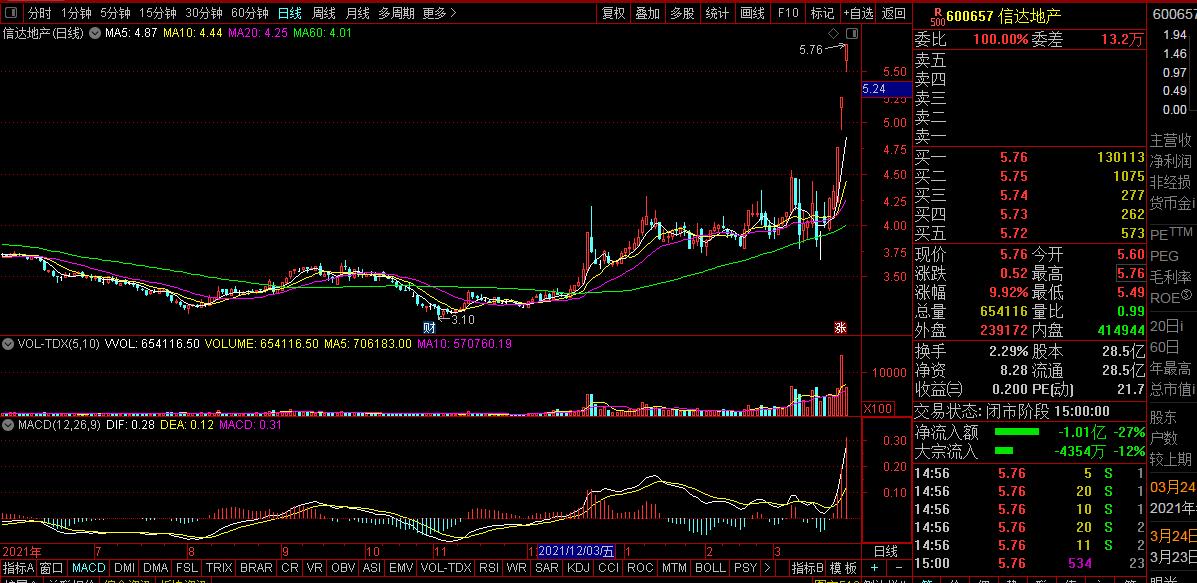Expand the MACD(12,26,9) indicator settings arrow
The height and width of the screenshot is (583, 1197).
(8, 424)
